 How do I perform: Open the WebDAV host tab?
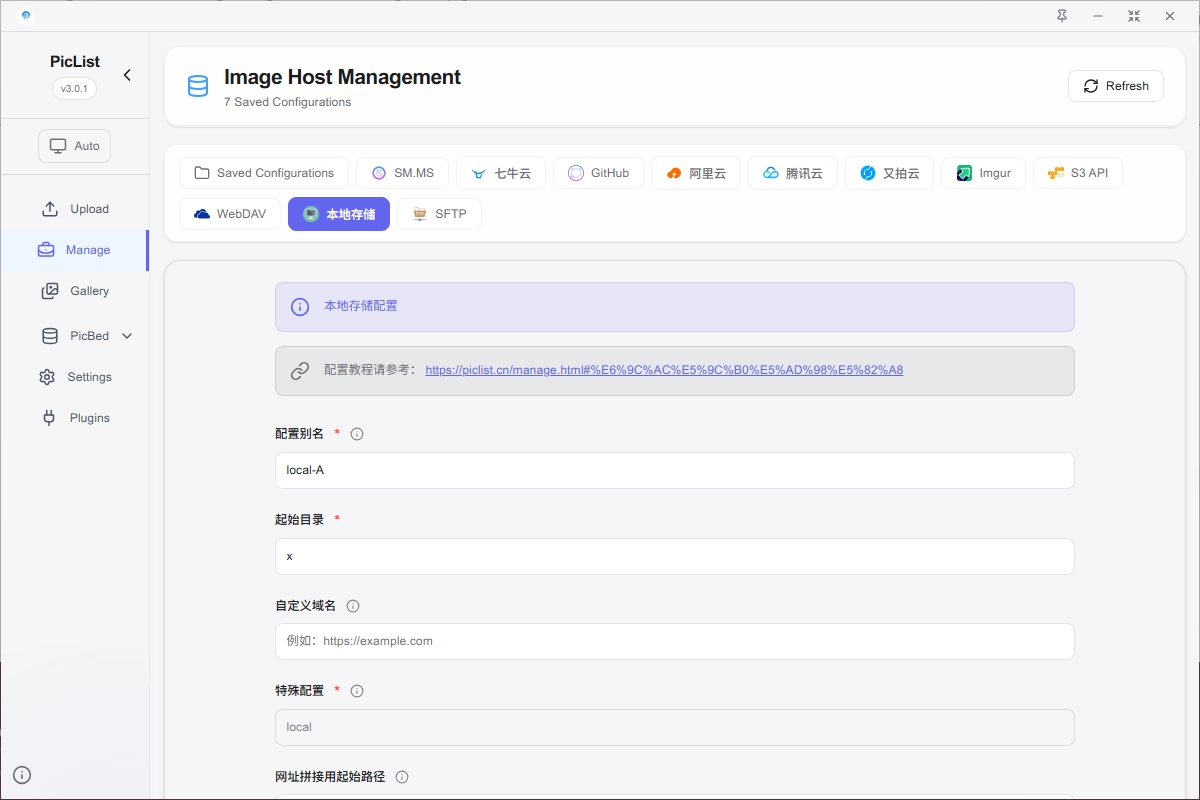click(230, 214)
